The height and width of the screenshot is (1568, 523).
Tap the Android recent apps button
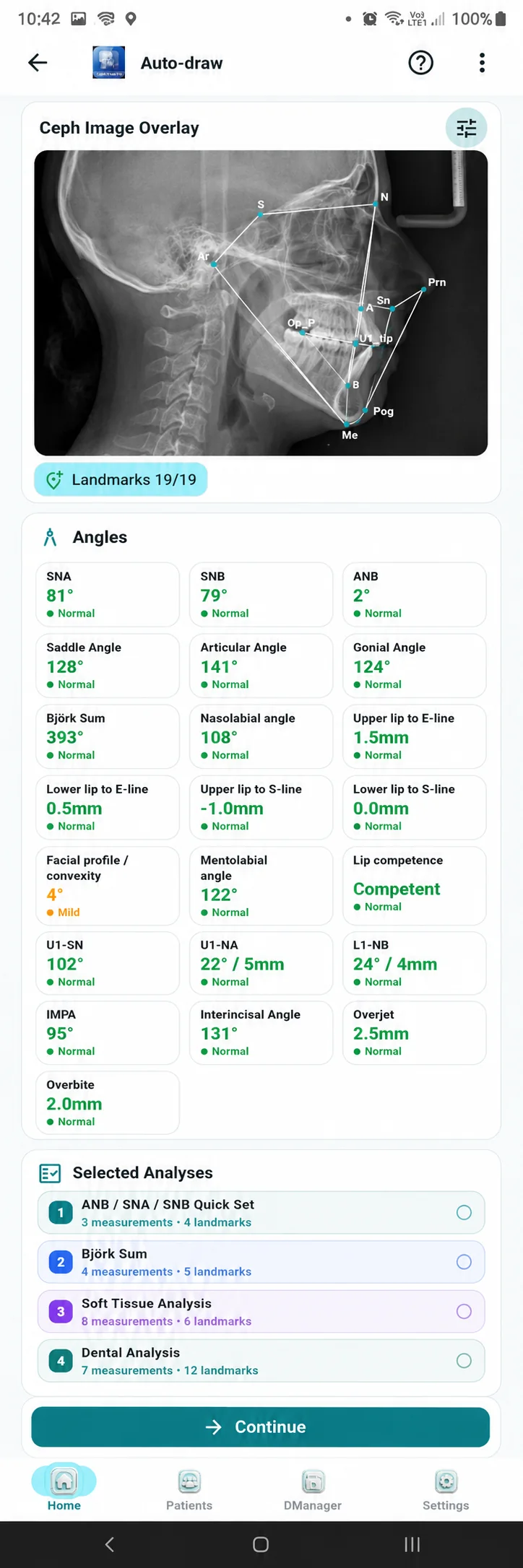[412, 1544]
